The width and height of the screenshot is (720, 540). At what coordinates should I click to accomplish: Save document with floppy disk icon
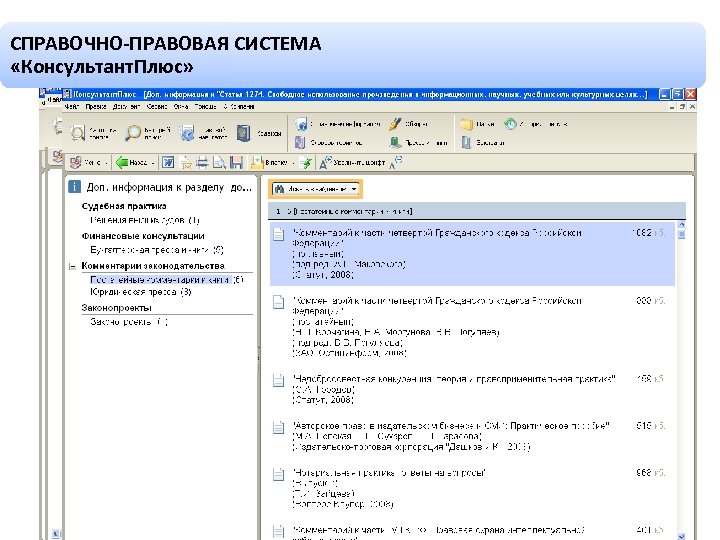(x=236, y=163)
